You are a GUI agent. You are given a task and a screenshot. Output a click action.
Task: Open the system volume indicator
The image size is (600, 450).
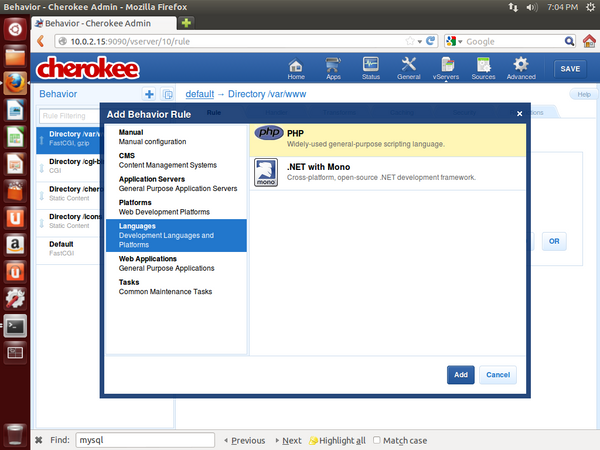[532, 7]
